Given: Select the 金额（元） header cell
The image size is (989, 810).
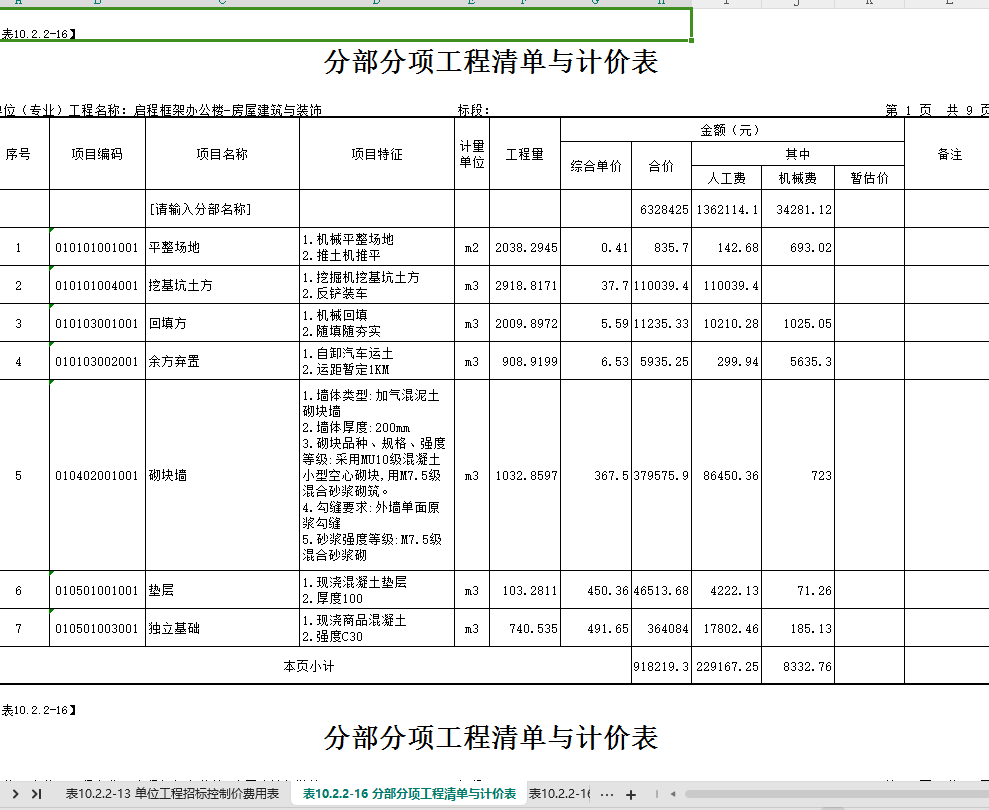Looking at the screenshot, I should pos(732,130).
